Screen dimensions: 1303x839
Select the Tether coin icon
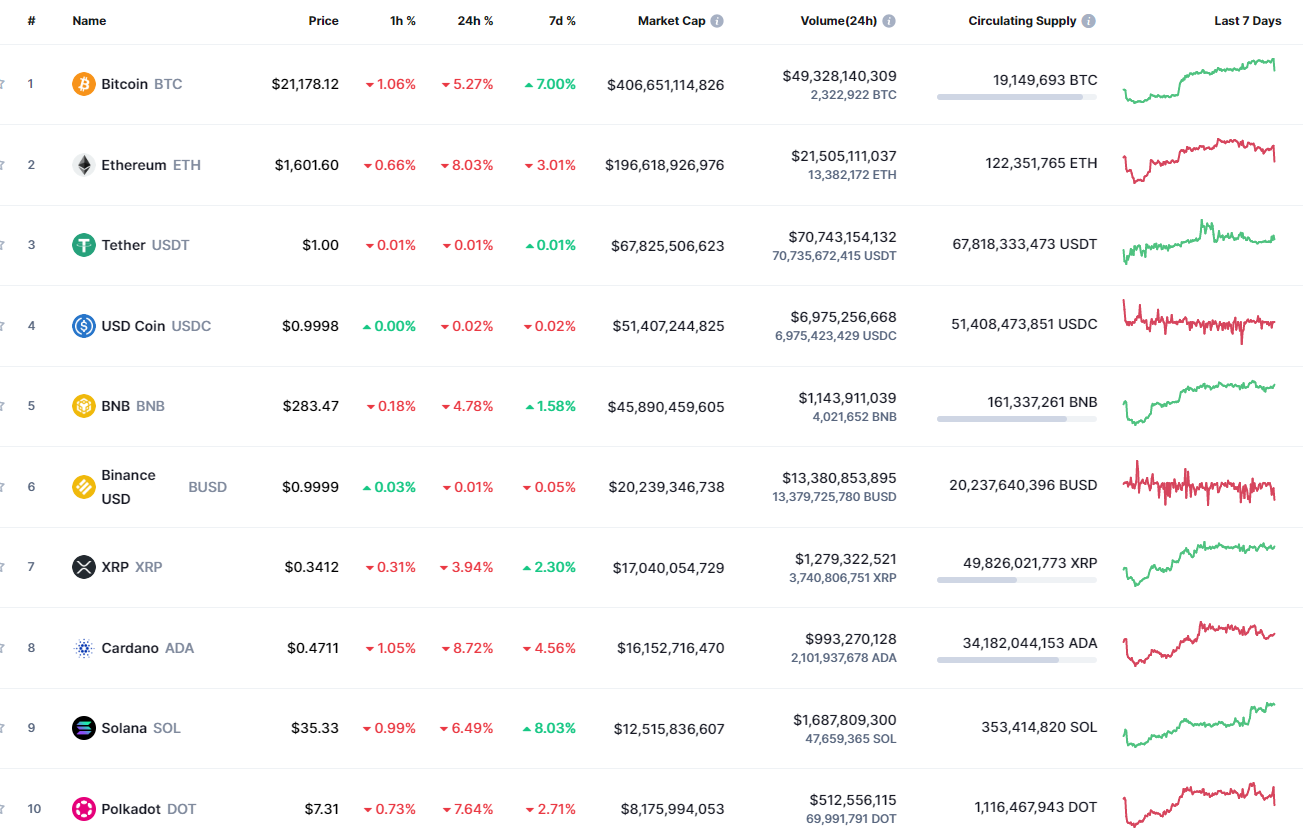84,245
